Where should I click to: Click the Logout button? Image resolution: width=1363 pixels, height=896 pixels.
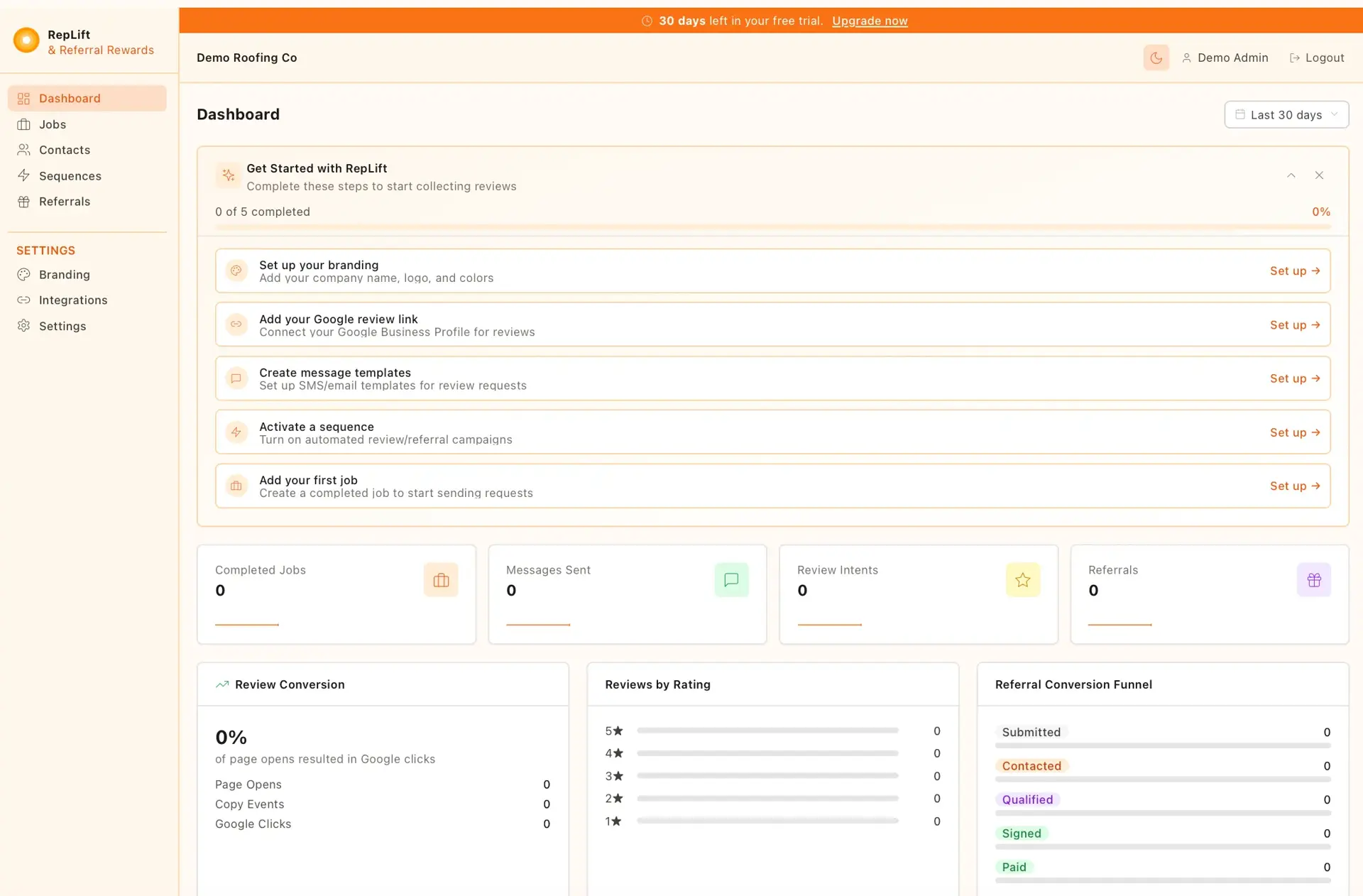click(1317, 58)
